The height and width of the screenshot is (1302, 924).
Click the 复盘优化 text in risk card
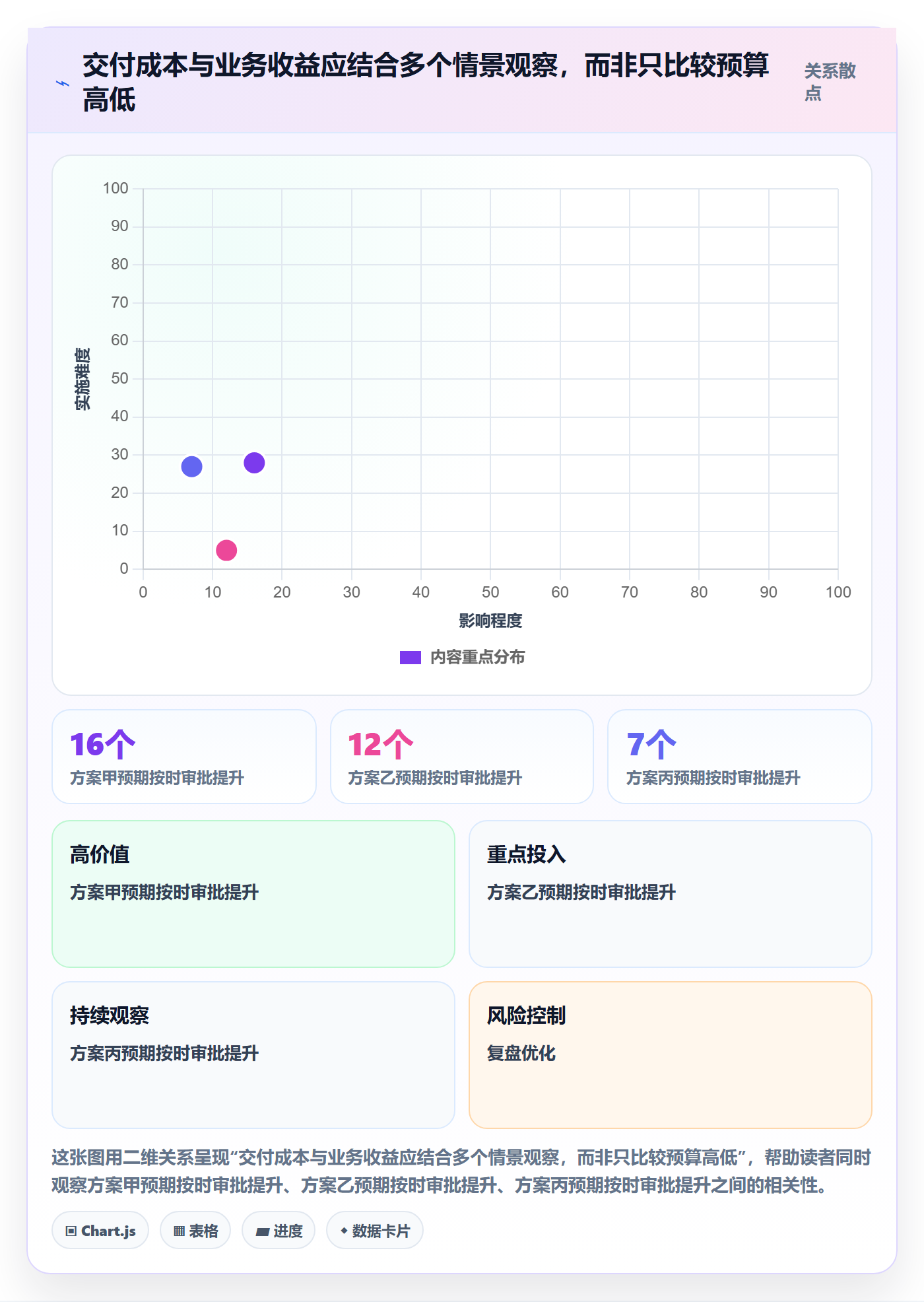[x=521, y=1053]
